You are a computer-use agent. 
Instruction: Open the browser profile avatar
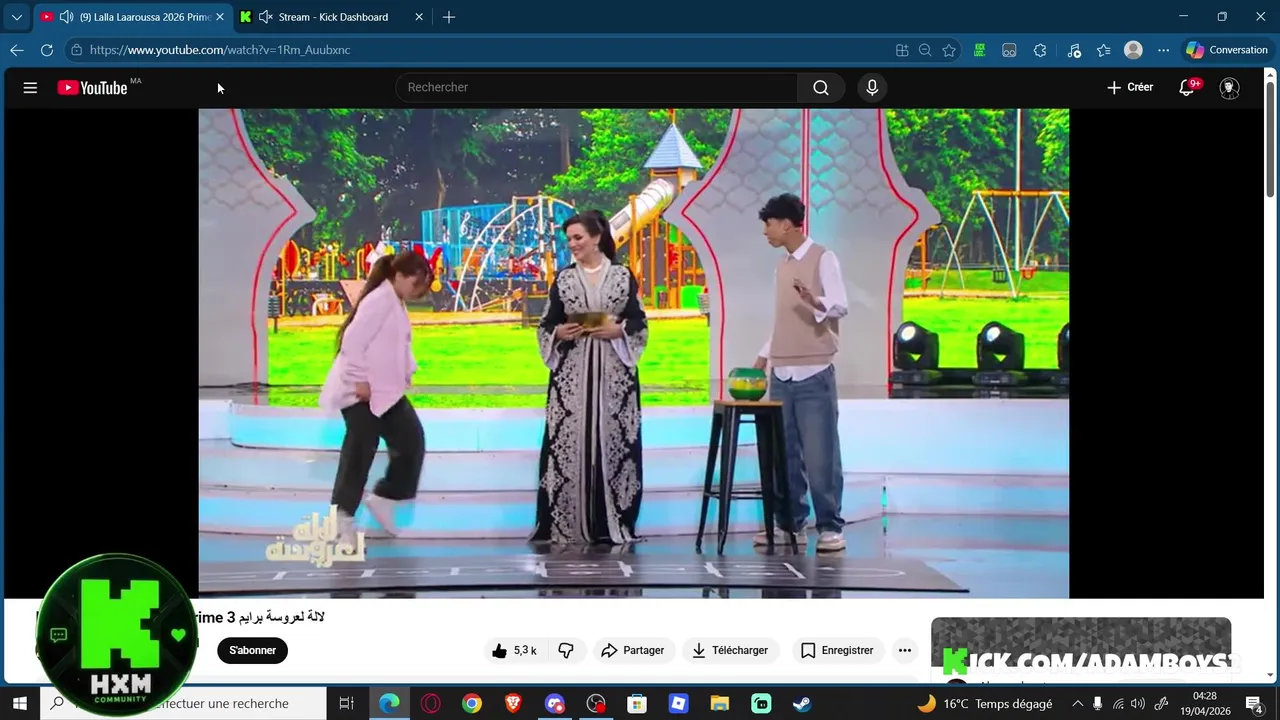click(x=1133, y=50)
